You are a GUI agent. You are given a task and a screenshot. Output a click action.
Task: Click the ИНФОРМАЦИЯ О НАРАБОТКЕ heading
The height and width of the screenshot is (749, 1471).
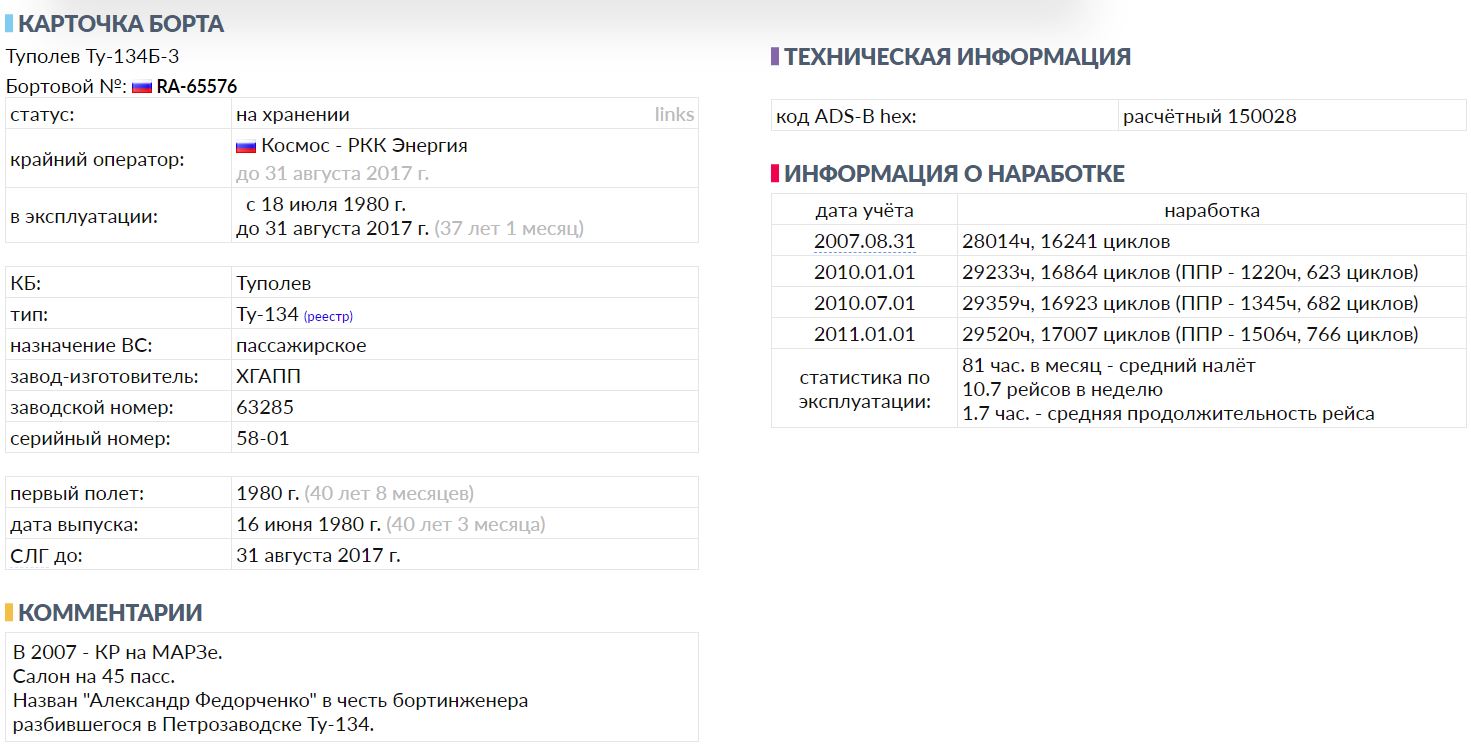954,174
